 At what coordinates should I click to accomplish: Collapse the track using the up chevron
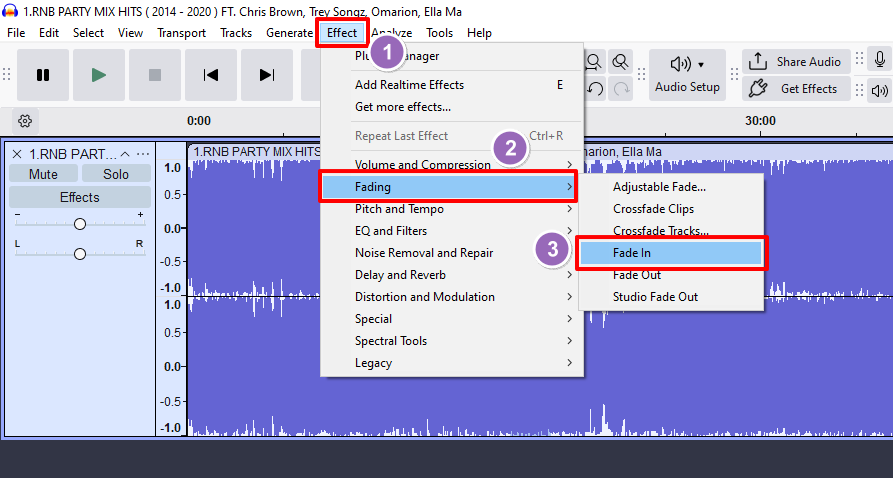125,154
